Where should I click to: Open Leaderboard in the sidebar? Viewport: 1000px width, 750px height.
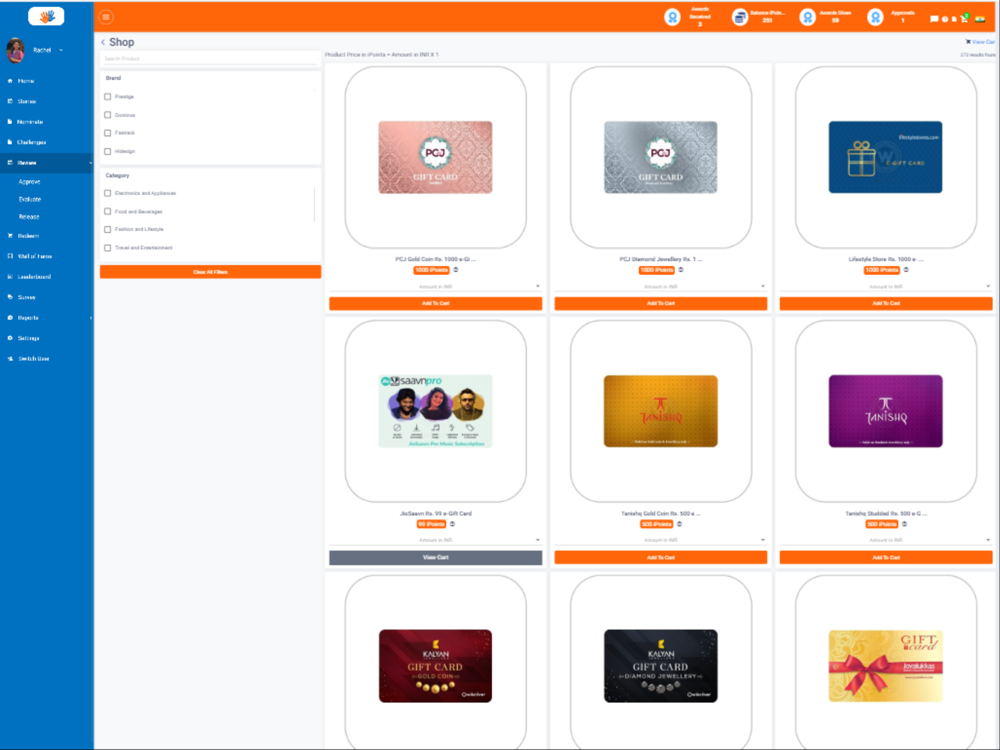click(x=34, y=277)
